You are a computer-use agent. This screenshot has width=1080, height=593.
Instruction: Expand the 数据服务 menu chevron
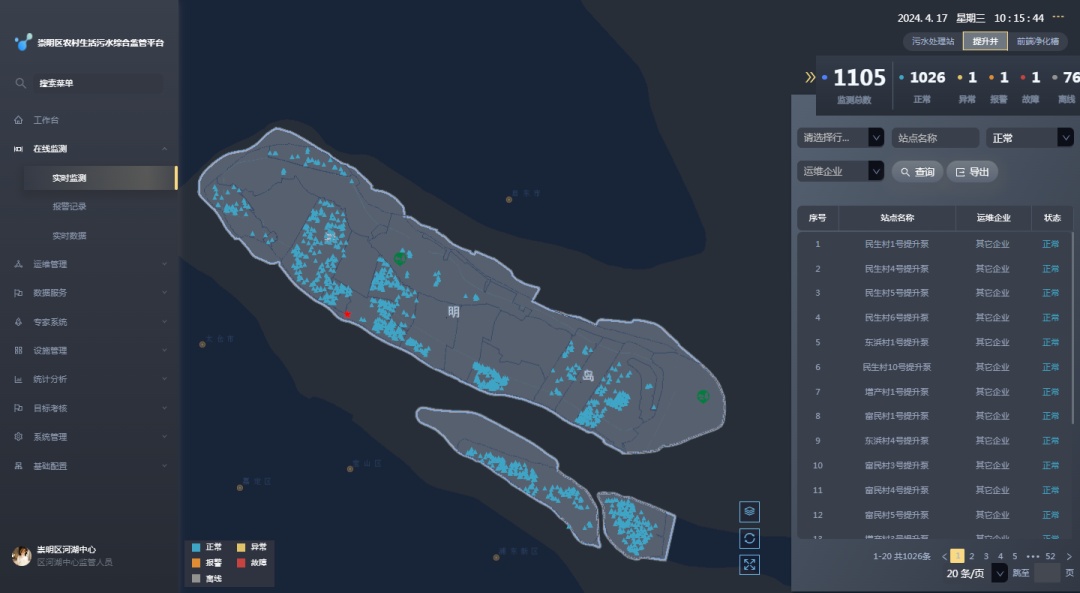point(165,293)
